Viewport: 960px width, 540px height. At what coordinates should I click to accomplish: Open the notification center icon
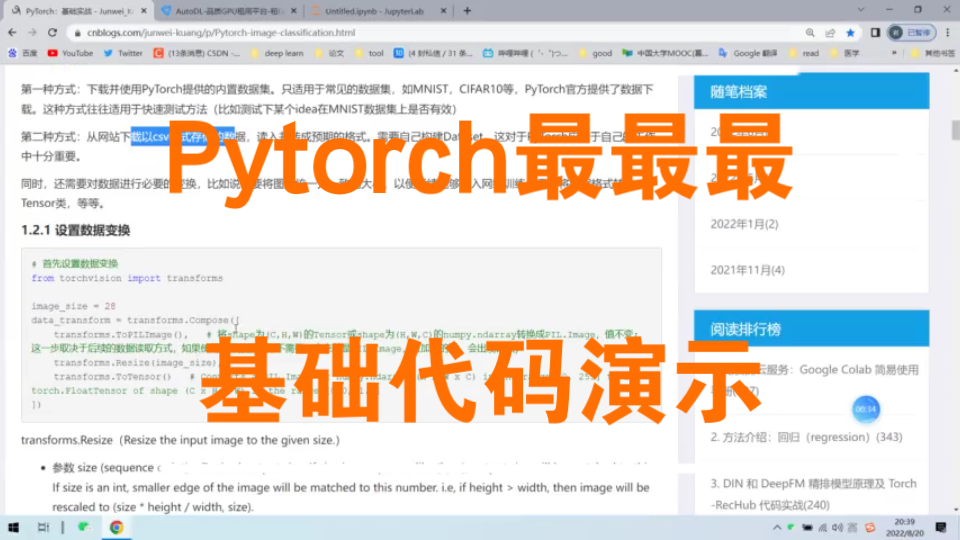click(941, 527)
